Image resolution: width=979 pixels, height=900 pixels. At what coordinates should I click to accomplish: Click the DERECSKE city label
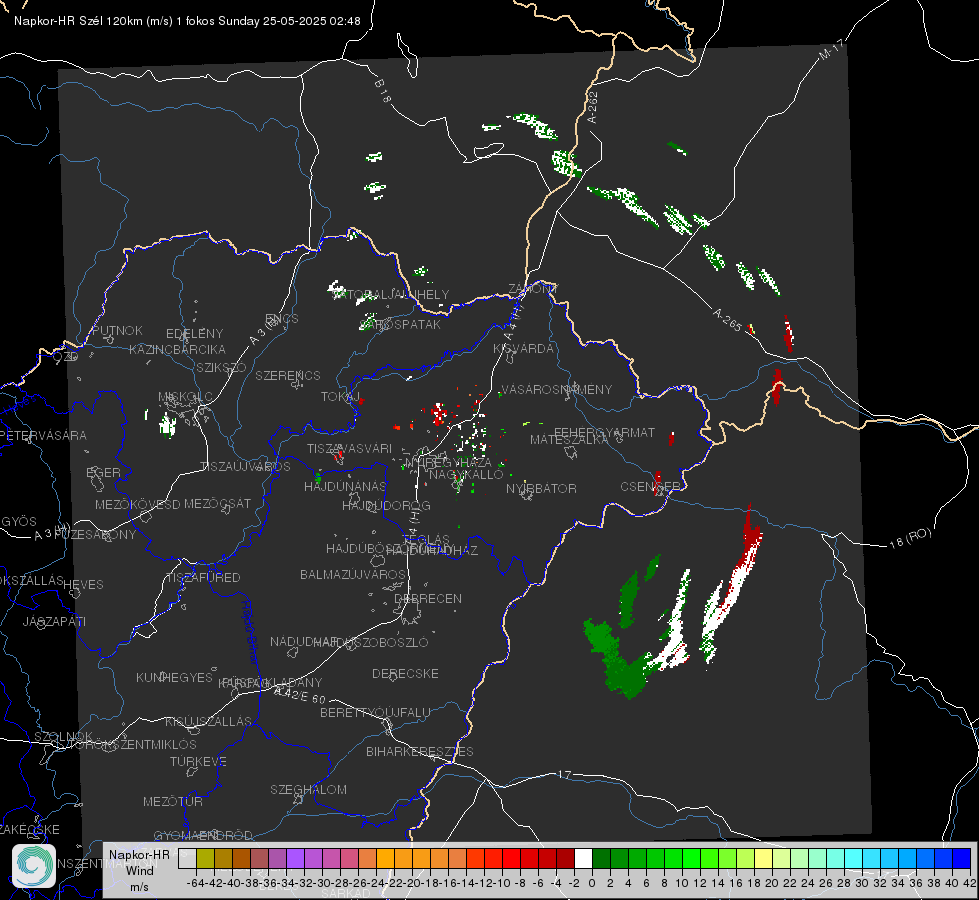[x=405, y=674]
